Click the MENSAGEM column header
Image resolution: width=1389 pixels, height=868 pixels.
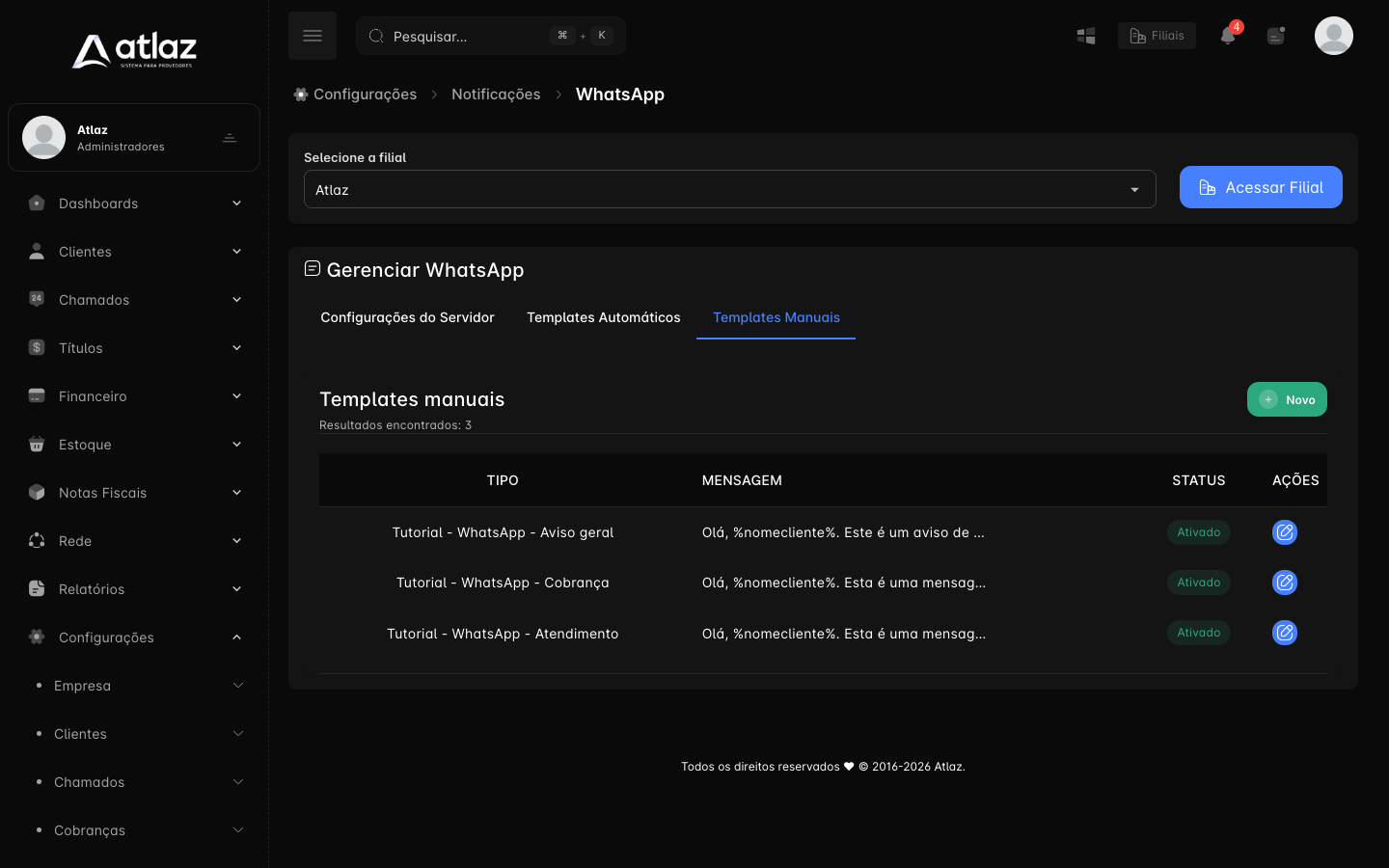click(742, 480)
